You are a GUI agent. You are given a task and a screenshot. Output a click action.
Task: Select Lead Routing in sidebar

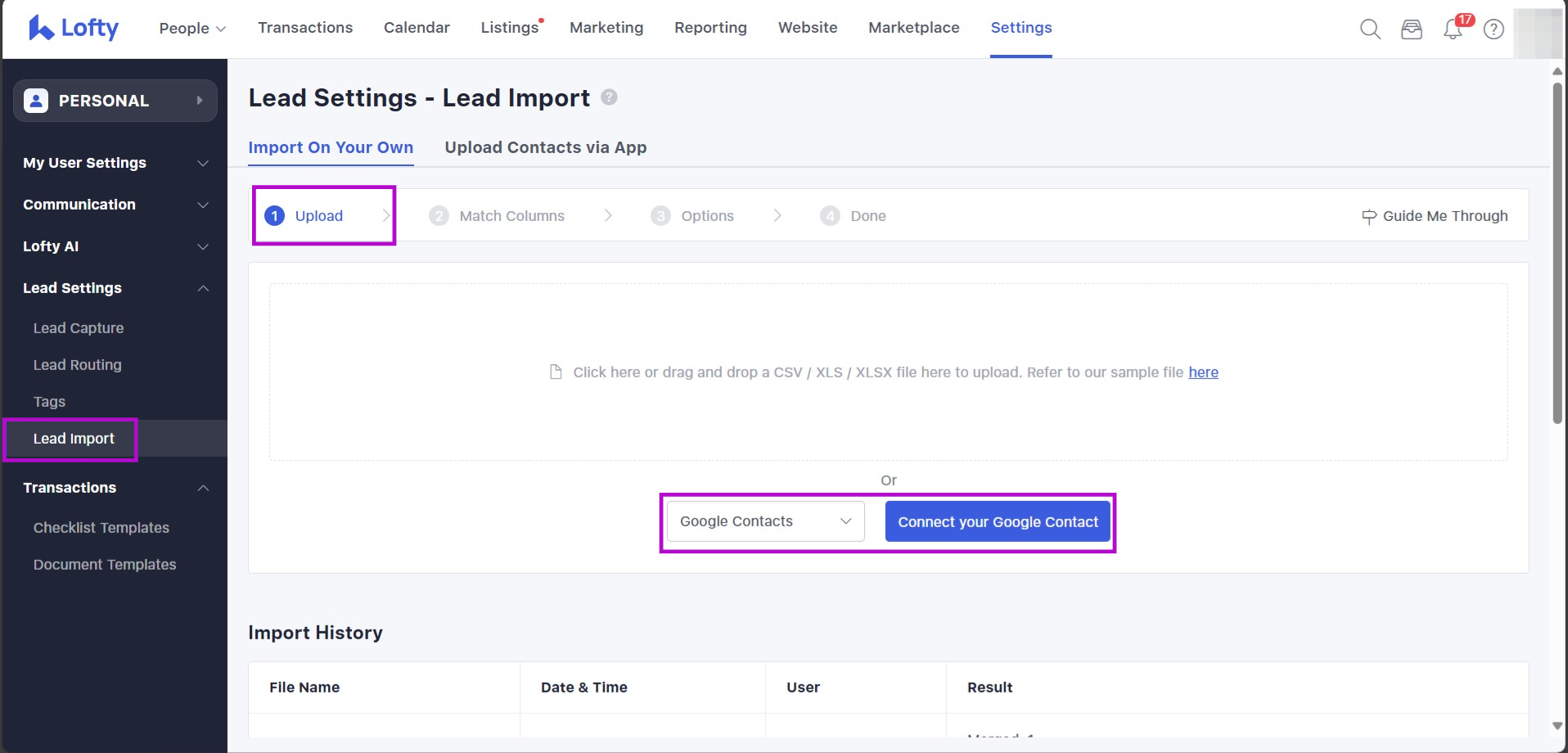pyautogui.click(x=77, y=365)
